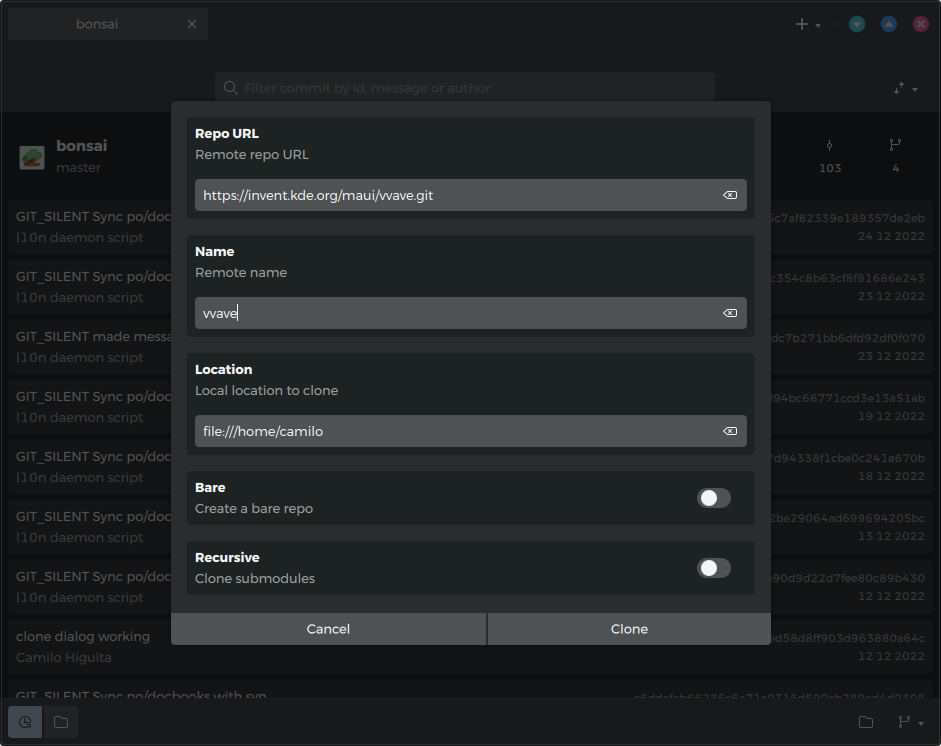Image resolution: width=941 pixels, height=746 pixels.
Task: Select commit dated 19 12 2022
Action: pyautogui.click(x=470, y=407)
